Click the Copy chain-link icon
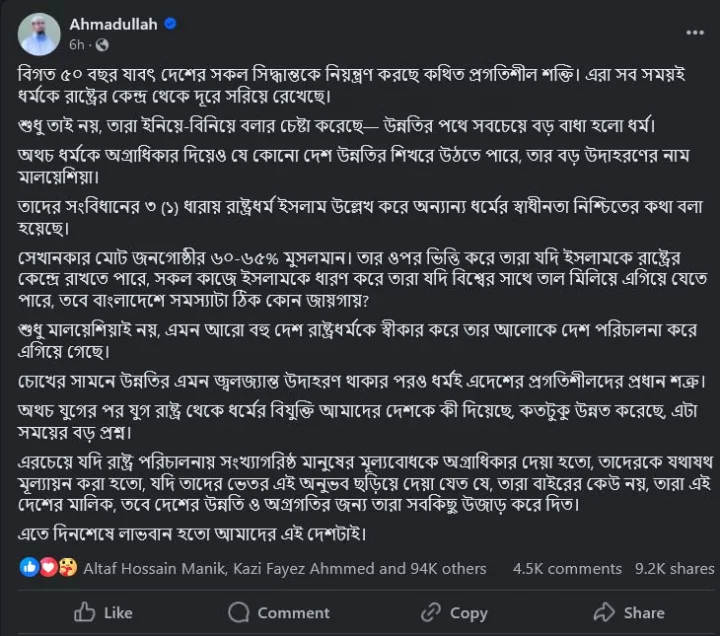 point(431,612)
